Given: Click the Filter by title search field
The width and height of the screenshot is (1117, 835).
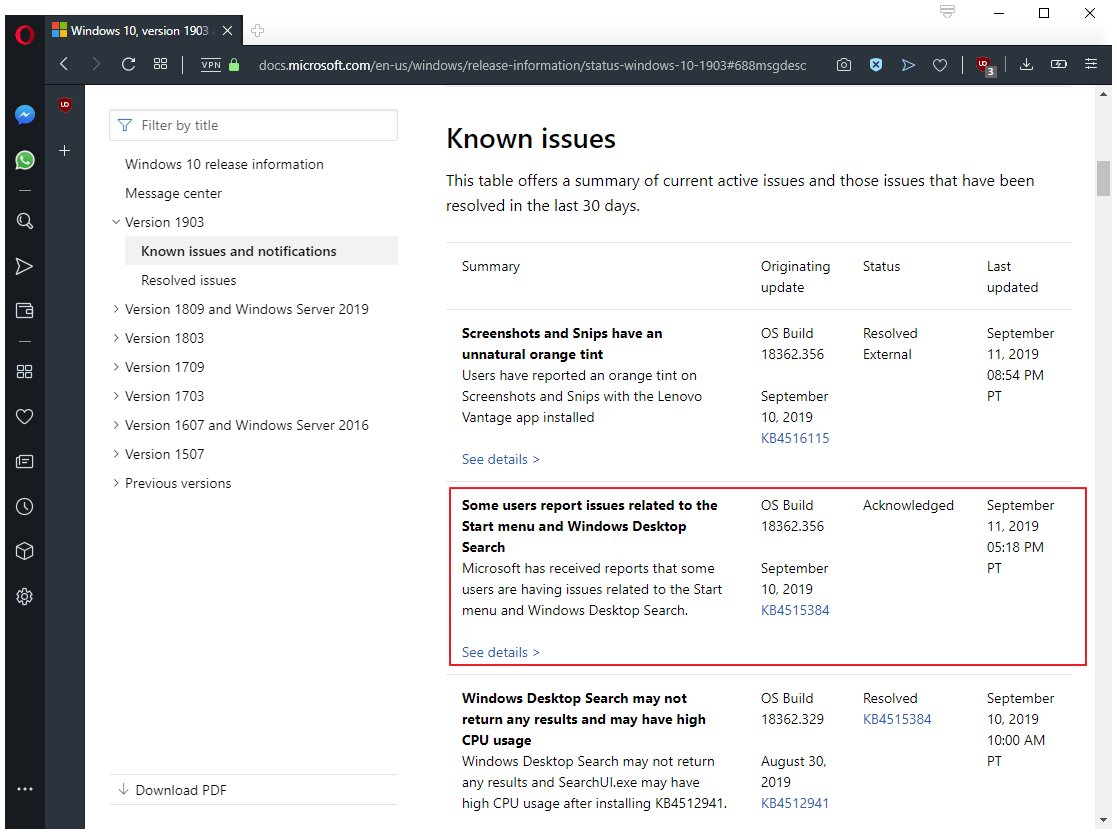Looking at the screenshot, I should [253, 125].
